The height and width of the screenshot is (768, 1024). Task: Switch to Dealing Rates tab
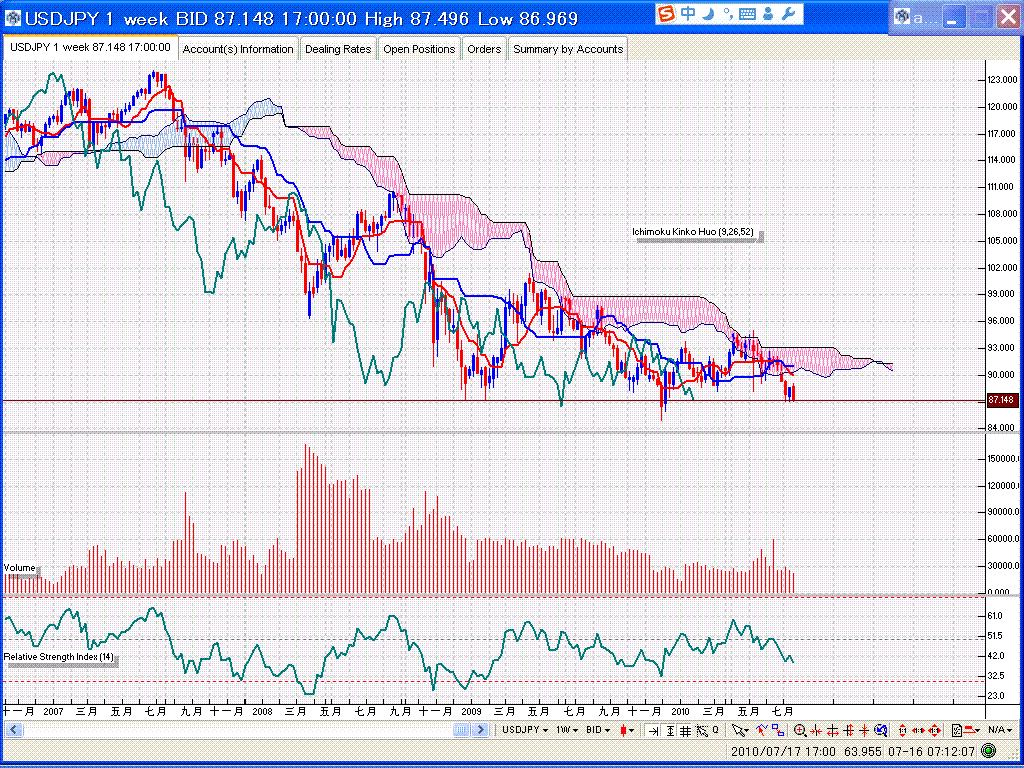(338, 49)
